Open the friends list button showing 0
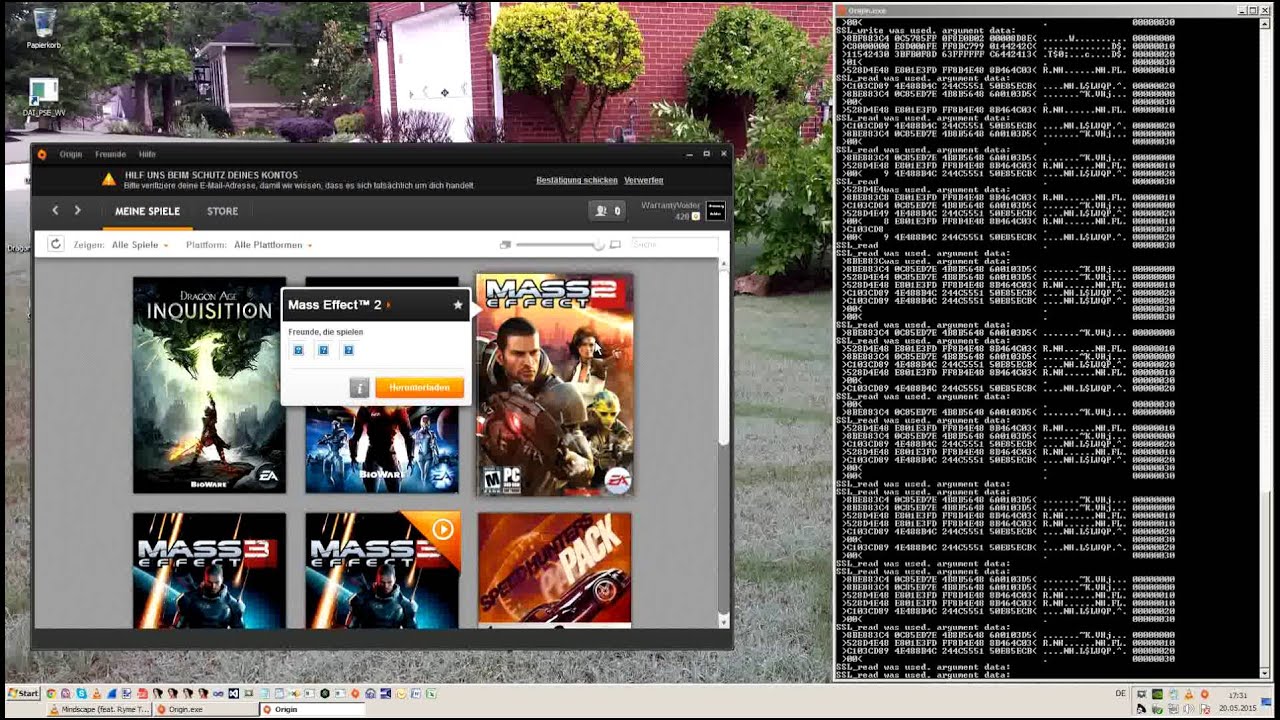 click(609, 210)
